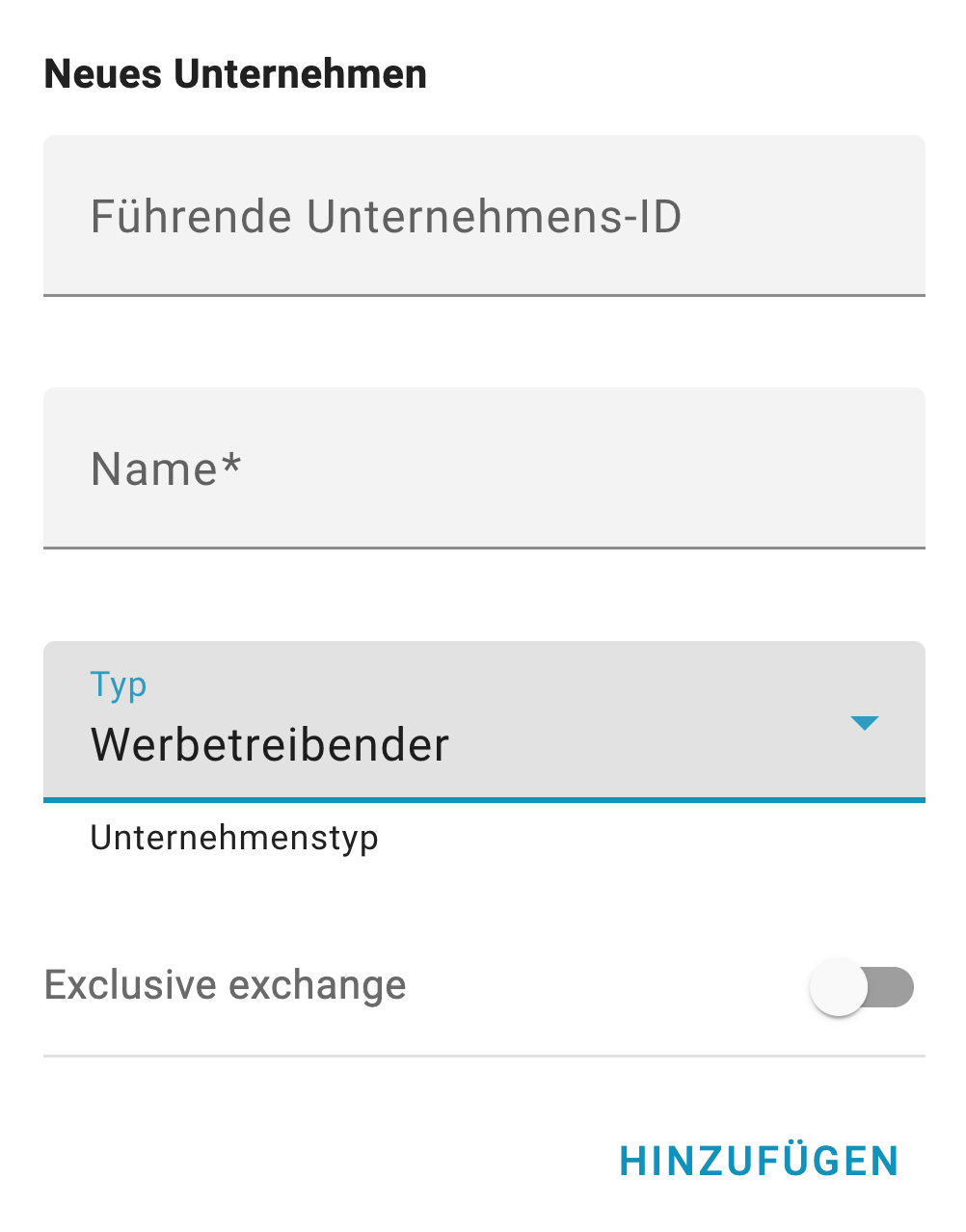Focus the Name* text field
This screenshot has width=966, height=1232.
(x=484, y=469)
